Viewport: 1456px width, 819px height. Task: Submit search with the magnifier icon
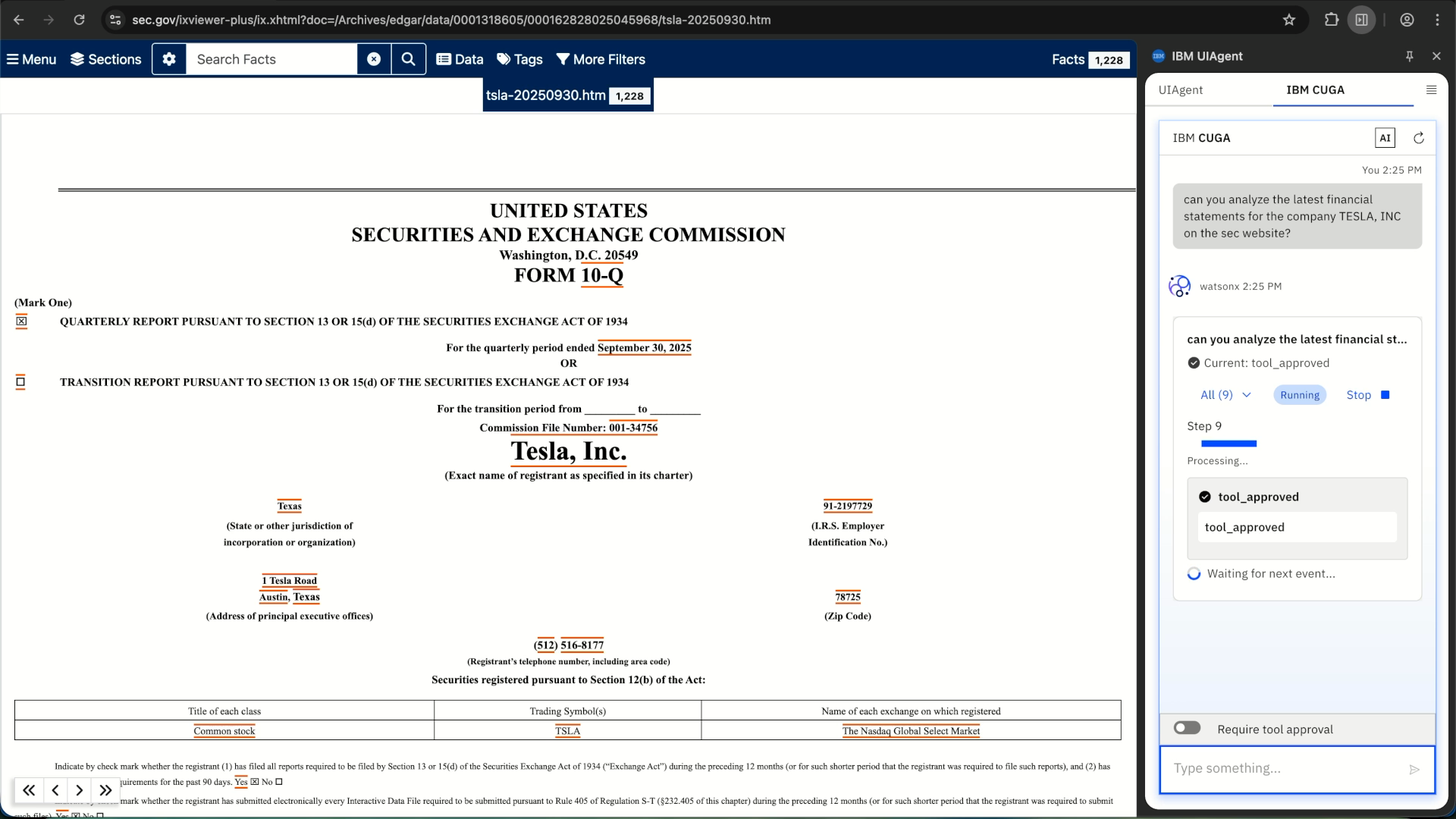[408, 59]
